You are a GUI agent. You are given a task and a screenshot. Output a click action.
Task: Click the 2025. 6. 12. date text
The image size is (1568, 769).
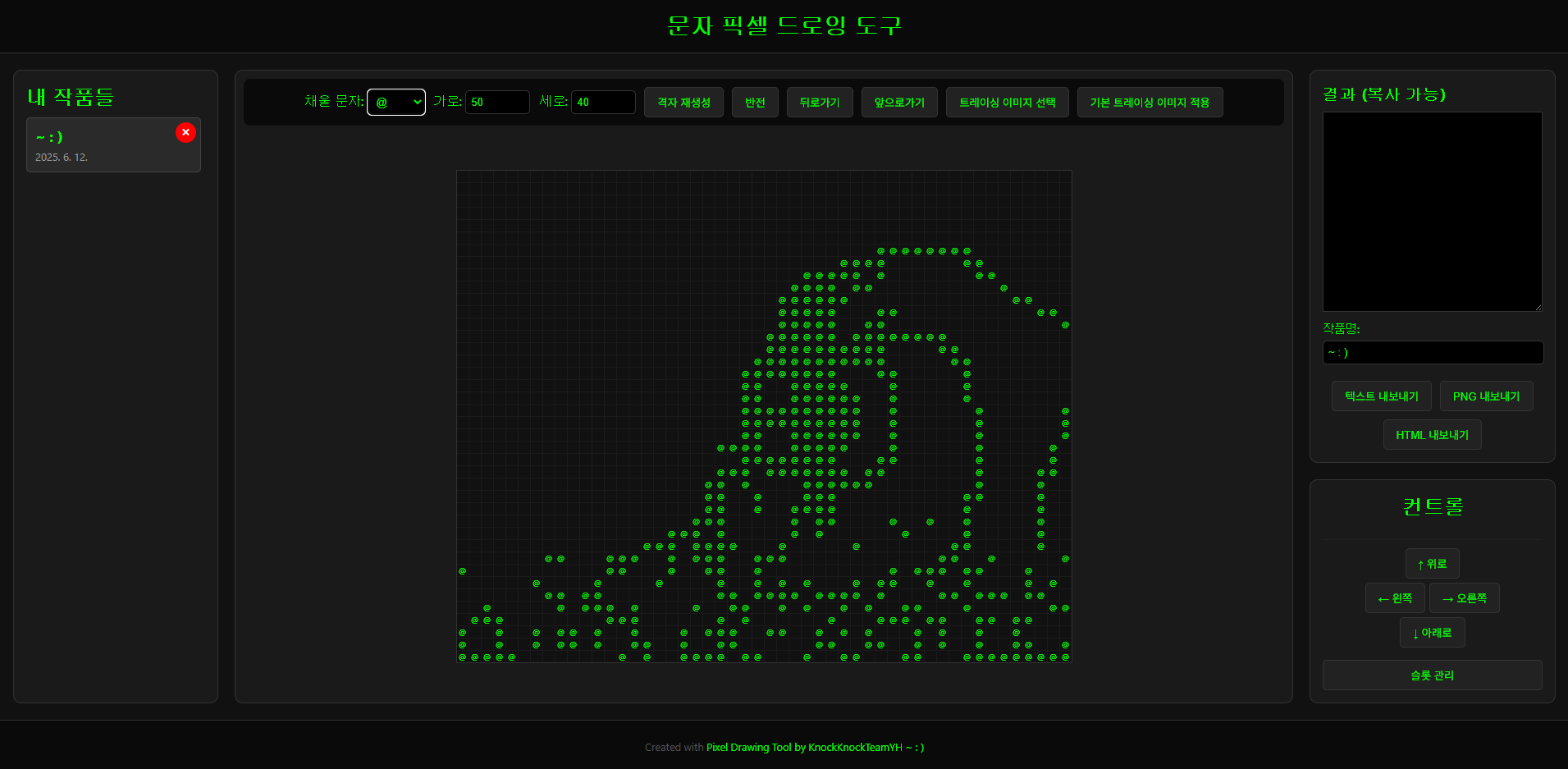[62, 158]
